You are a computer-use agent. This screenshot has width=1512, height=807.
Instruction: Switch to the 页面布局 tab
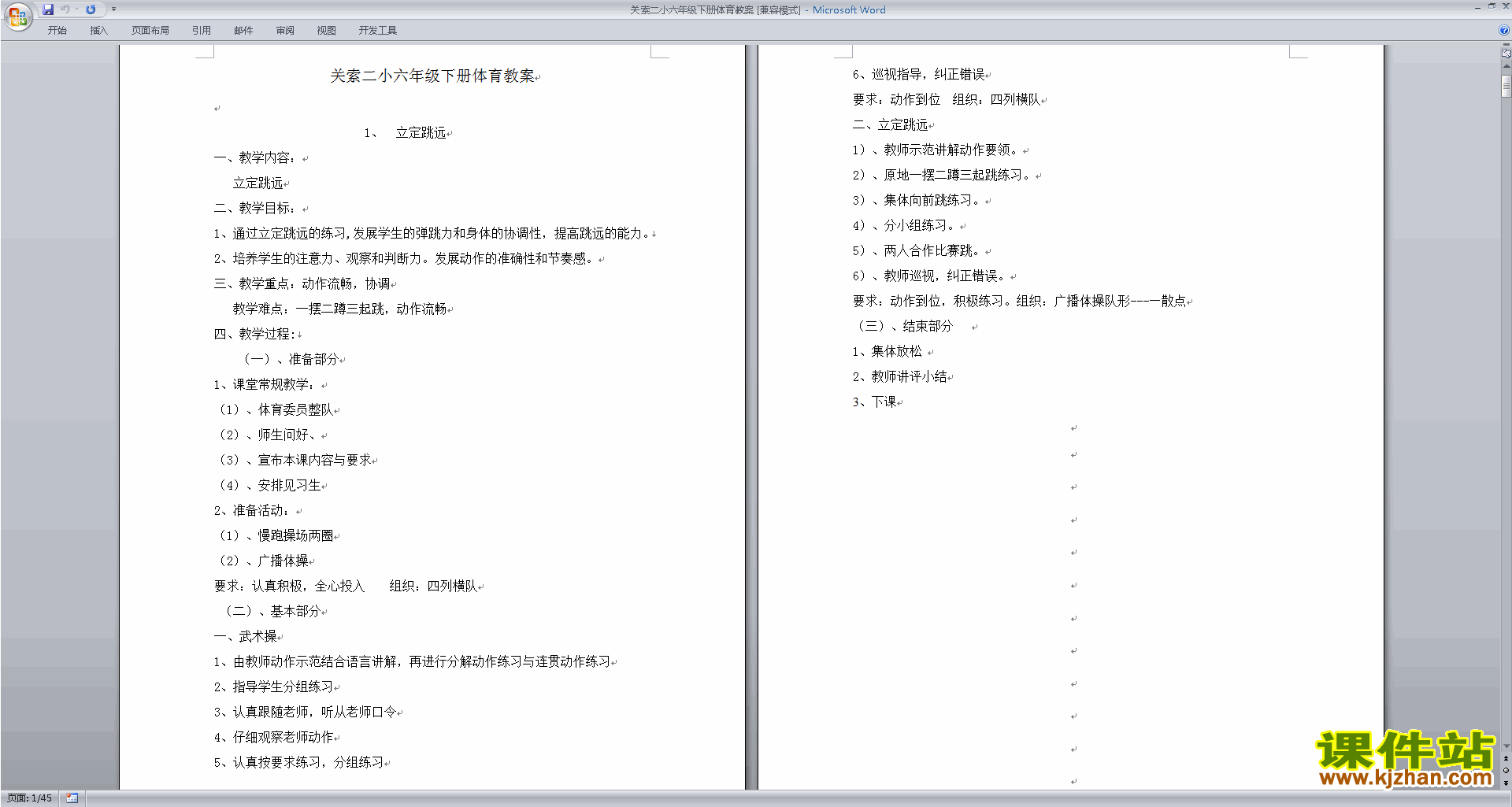coord(150,31)
